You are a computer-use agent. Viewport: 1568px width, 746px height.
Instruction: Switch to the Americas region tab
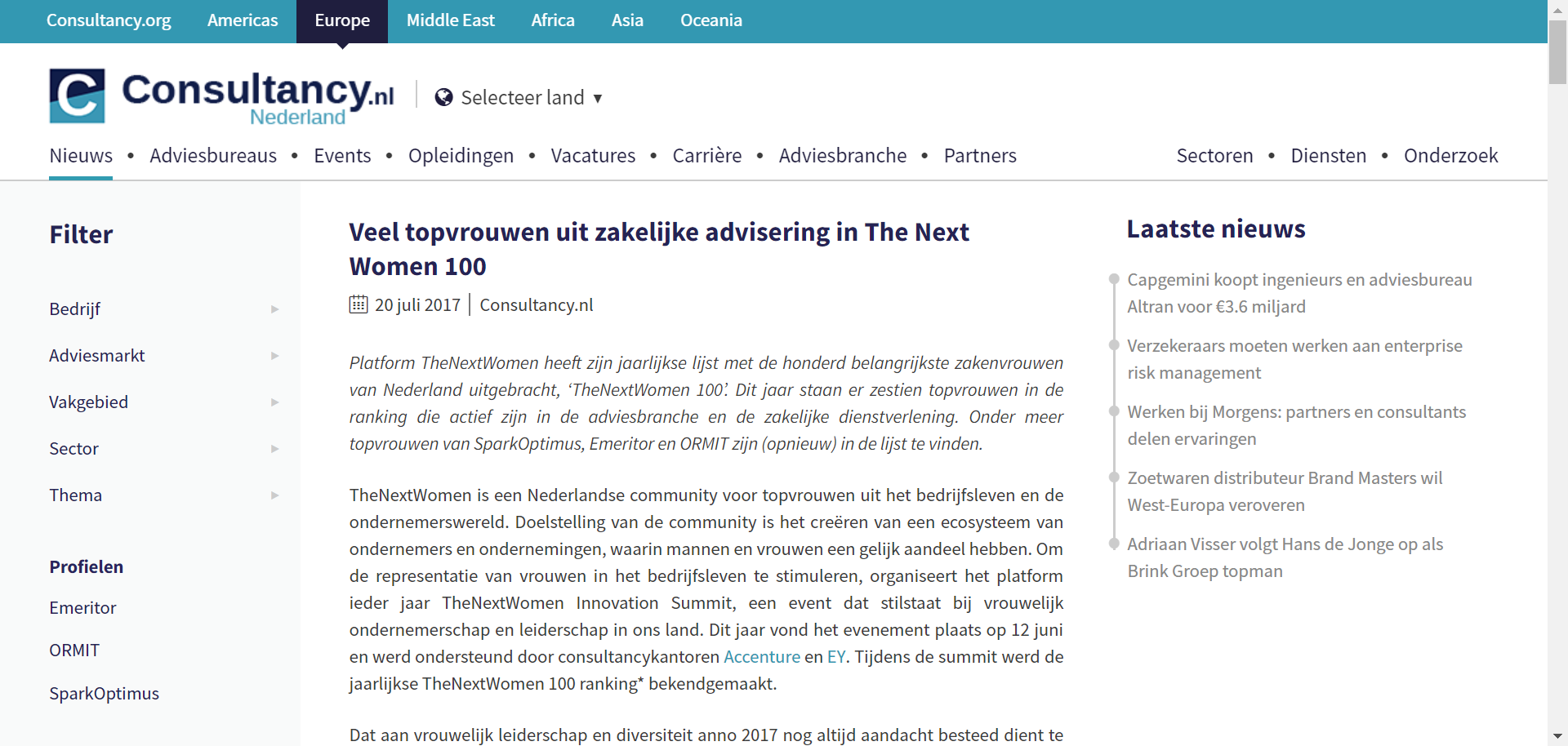243,20
